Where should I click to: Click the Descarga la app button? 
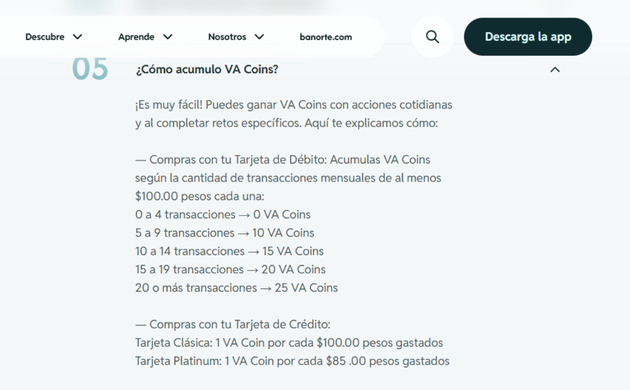click(528, 37)
